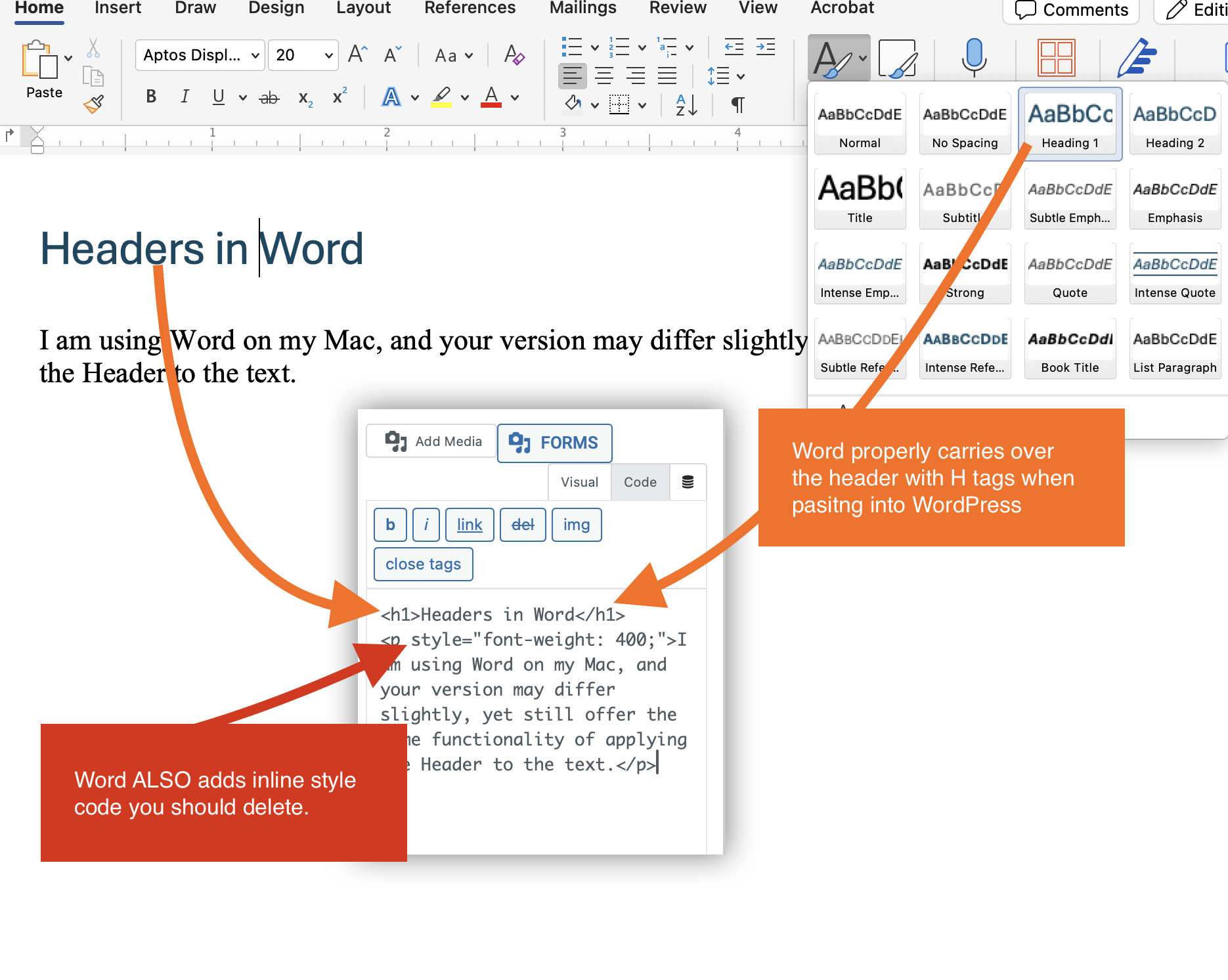This screenshot has width=1228, height=980.
Task: Expand the numbered list options arrow
Action: (642, 47)
